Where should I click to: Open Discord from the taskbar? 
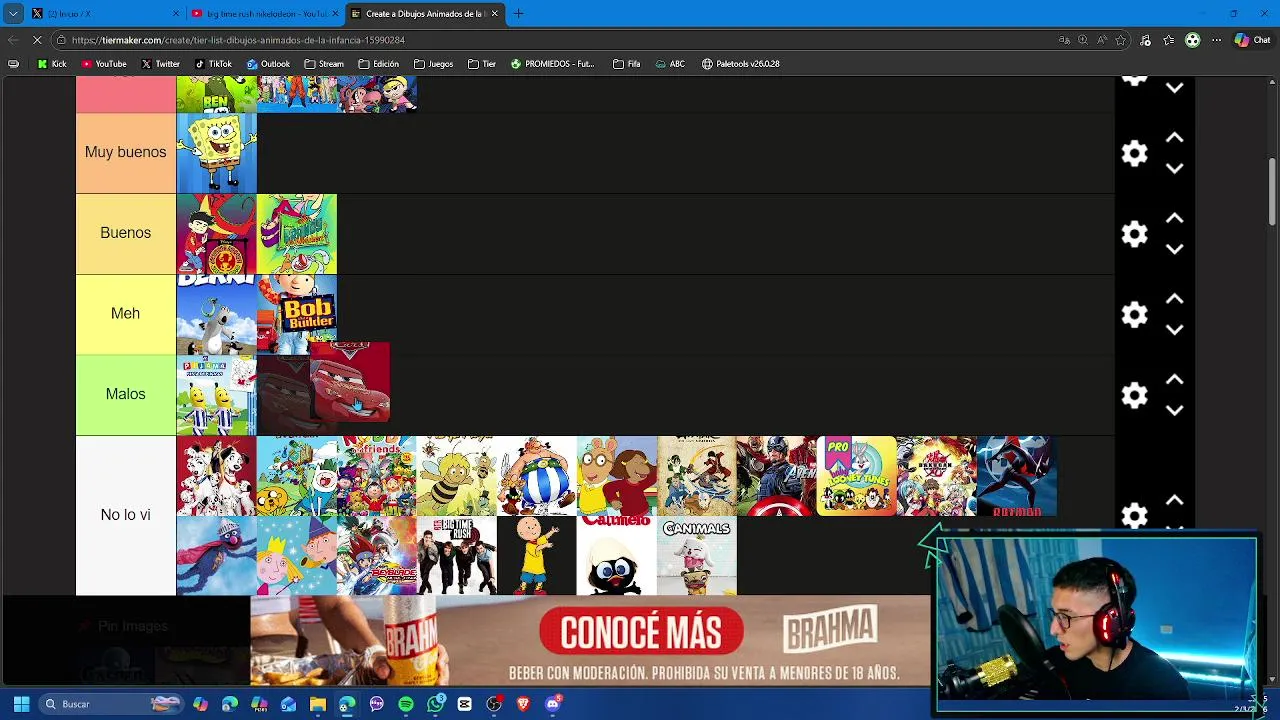552,704
